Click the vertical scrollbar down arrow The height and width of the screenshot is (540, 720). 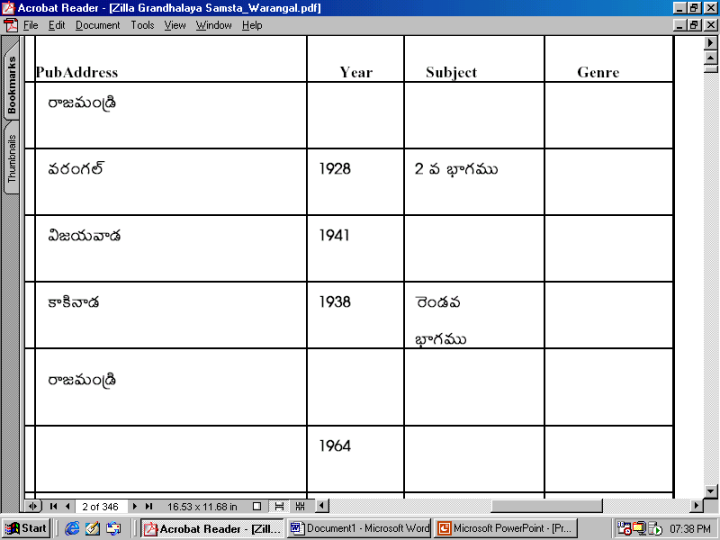pyautogui.click(x=711, y=490)
